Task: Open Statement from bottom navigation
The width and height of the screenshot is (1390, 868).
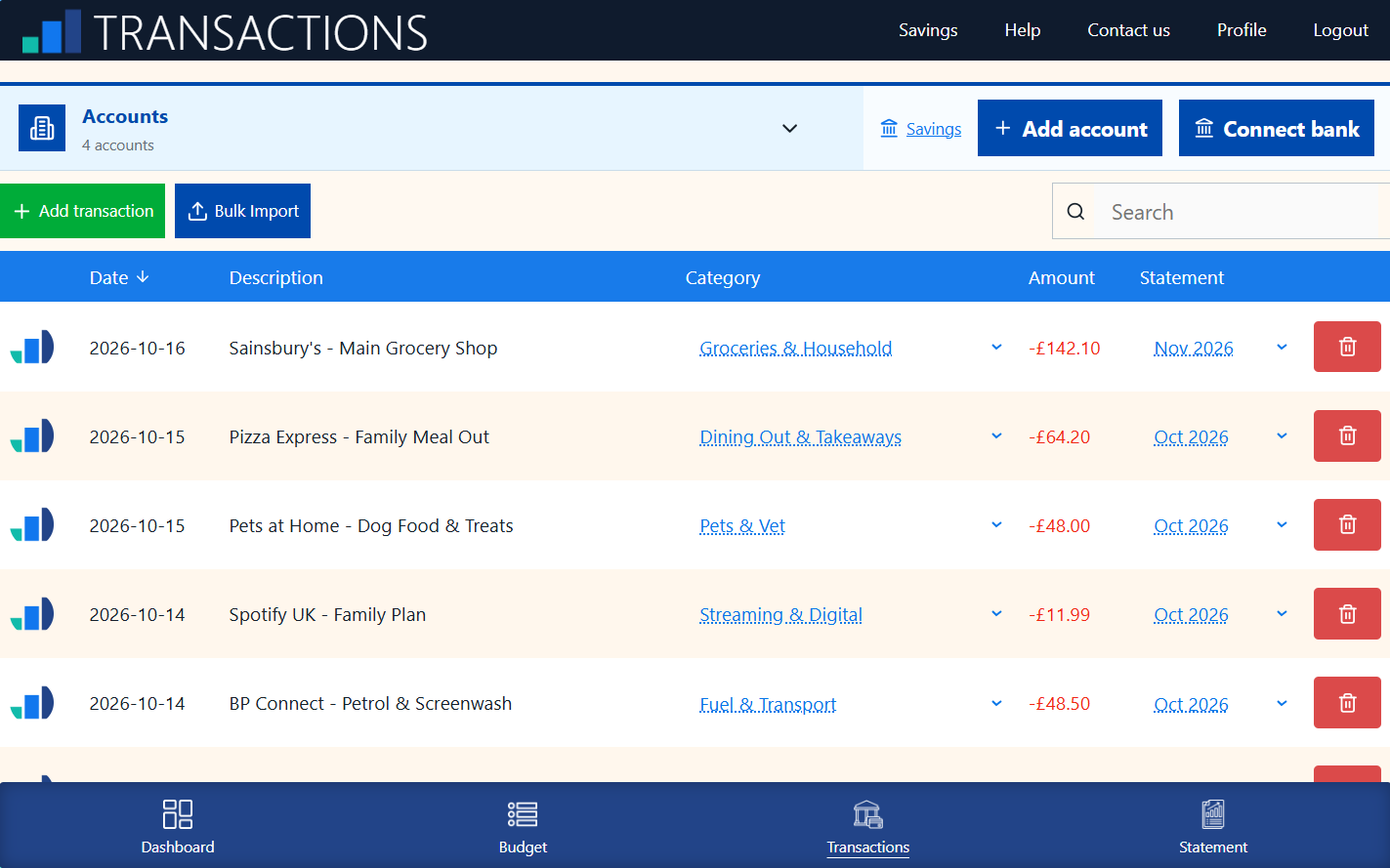Action: point(1213,826)
